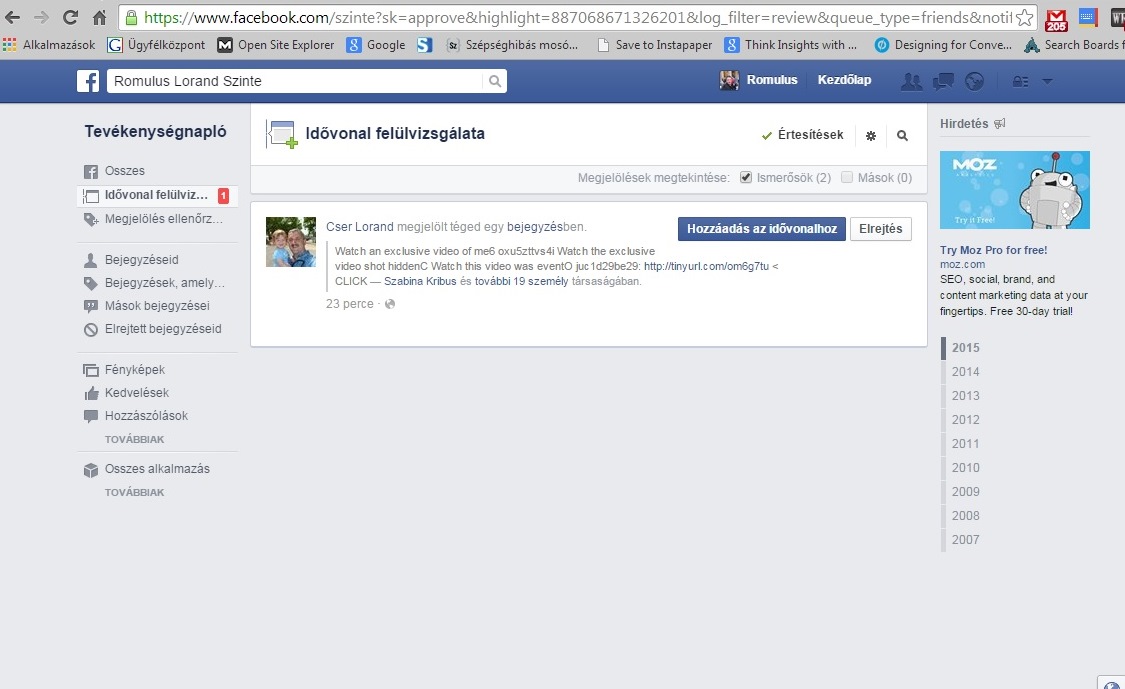Click the activity log search magnifier icon

coord(902,136)
